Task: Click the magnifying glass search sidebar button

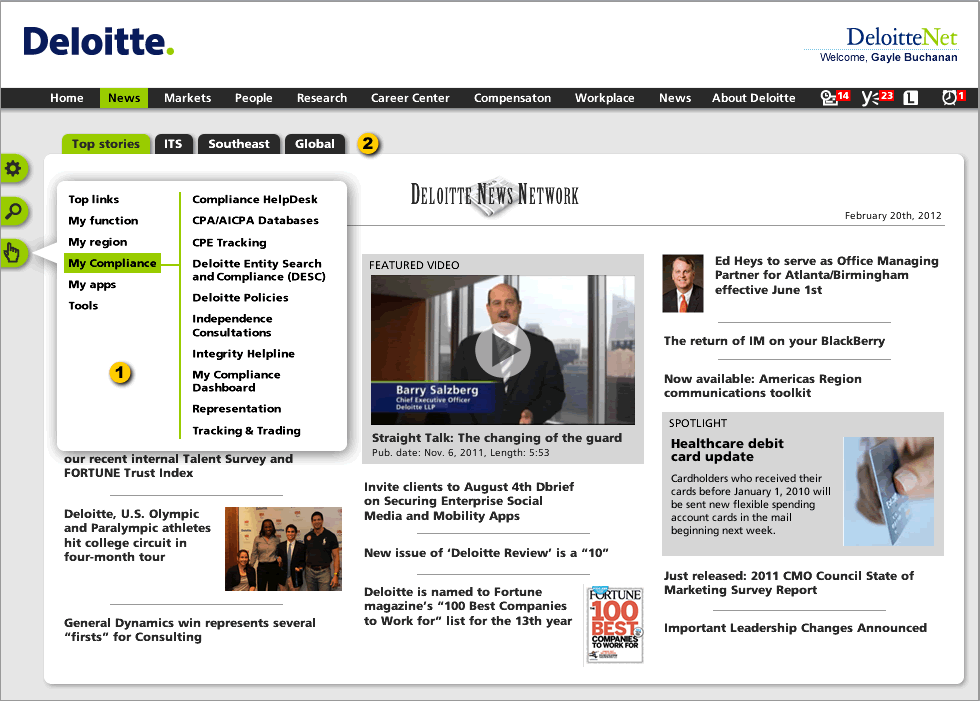Action: [13, 211]
